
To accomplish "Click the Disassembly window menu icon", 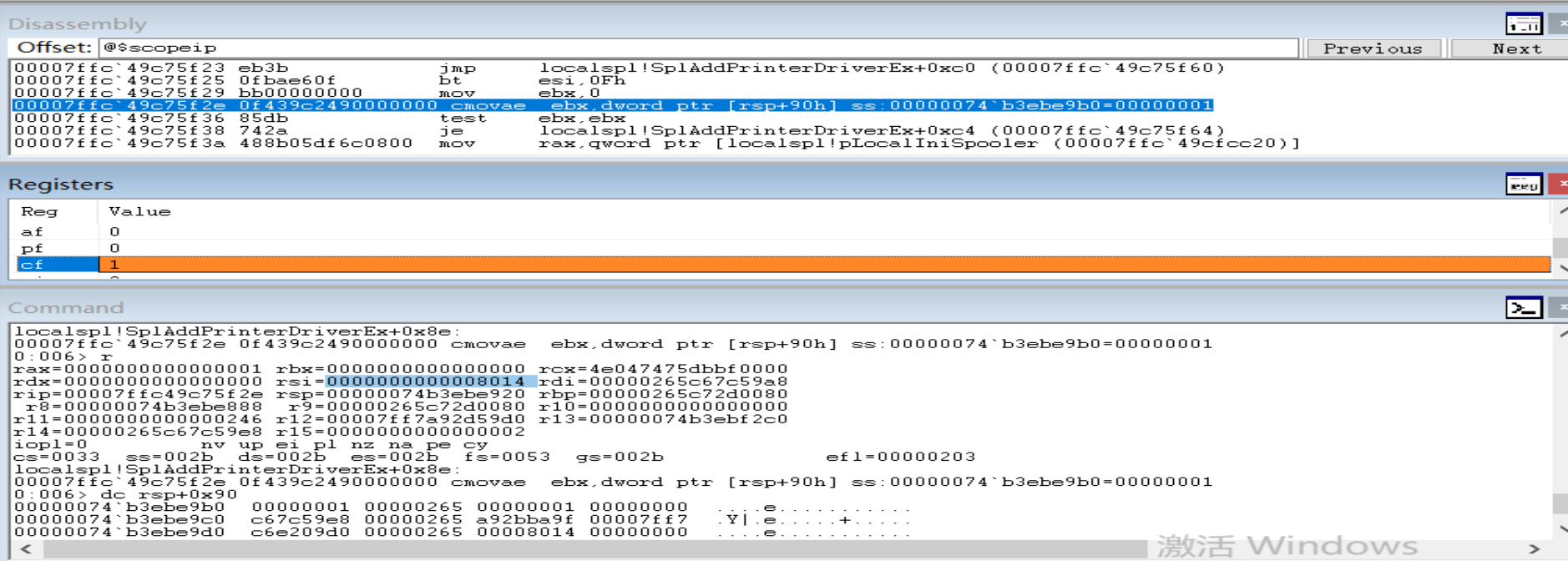I will pyautogui.click(x=1524, y=23).
